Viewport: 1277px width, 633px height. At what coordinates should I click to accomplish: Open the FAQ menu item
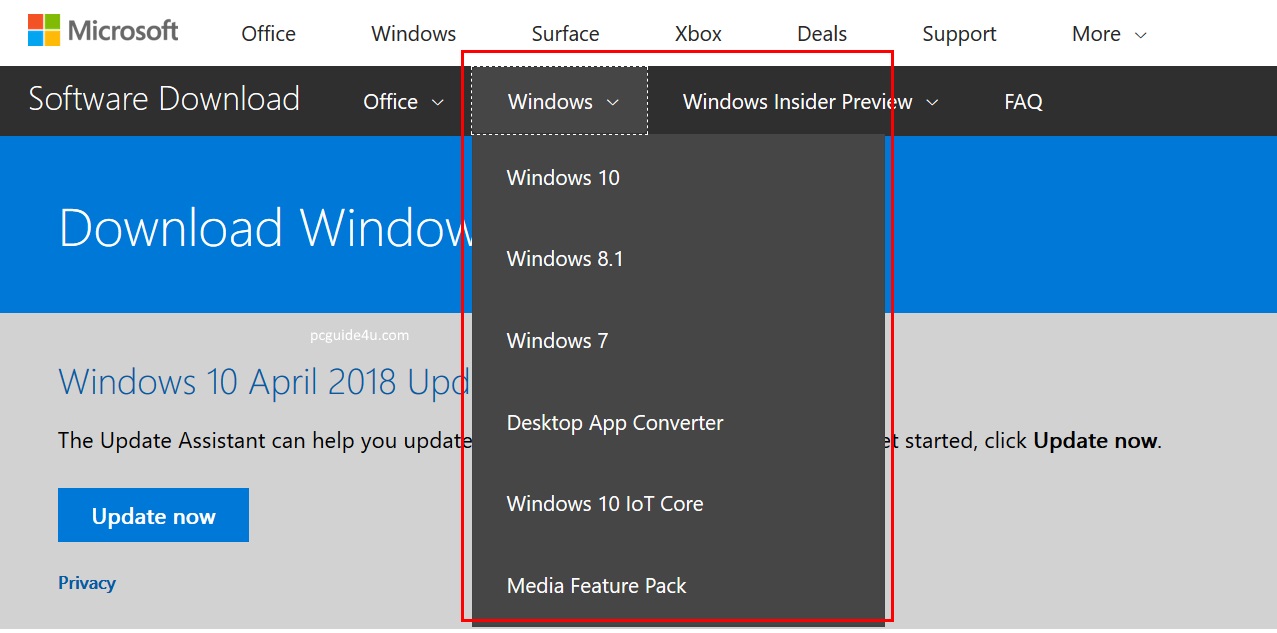pyautogui.click(x=1023, y=102)
